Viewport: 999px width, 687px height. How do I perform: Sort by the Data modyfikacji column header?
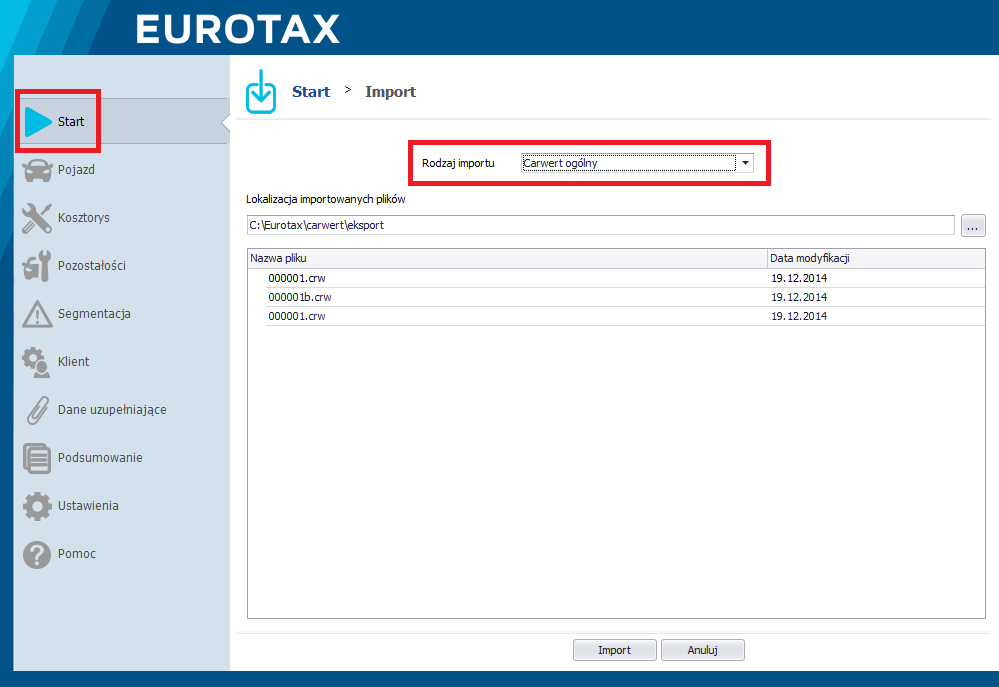coord(876,258)
